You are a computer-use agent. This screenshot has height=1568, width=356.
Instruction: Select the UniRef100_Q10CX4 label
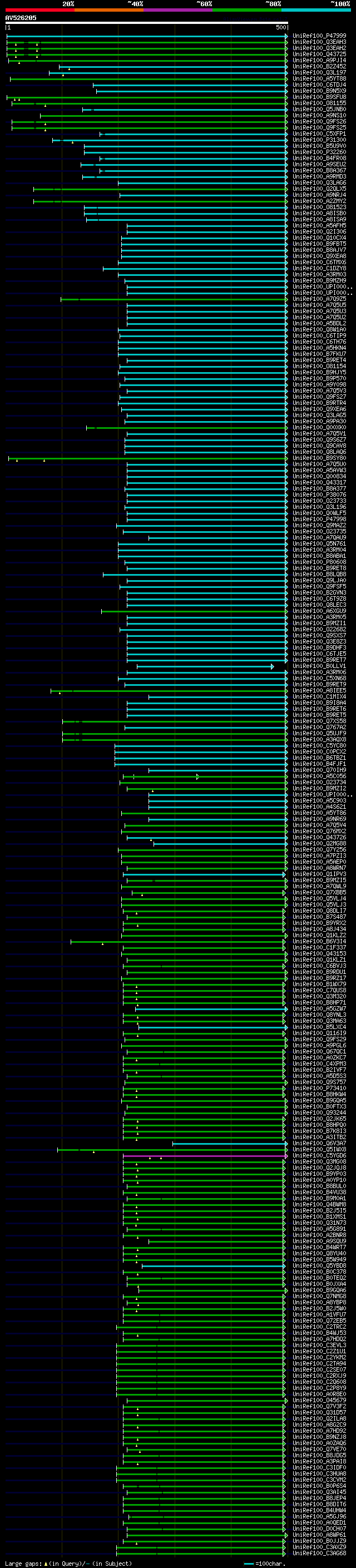coord(319,238)
